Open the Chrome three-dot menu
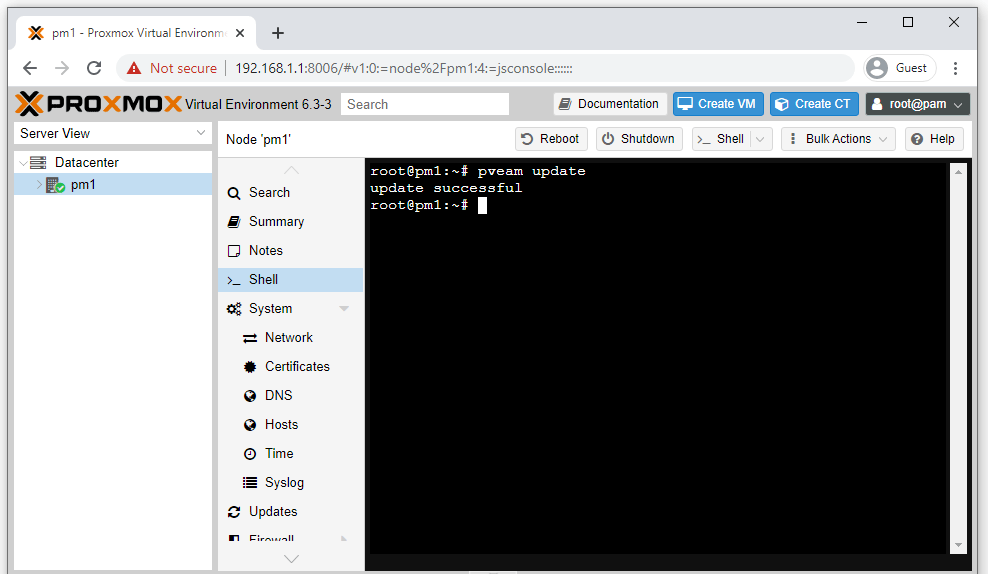988x583 pixels. 955,68
